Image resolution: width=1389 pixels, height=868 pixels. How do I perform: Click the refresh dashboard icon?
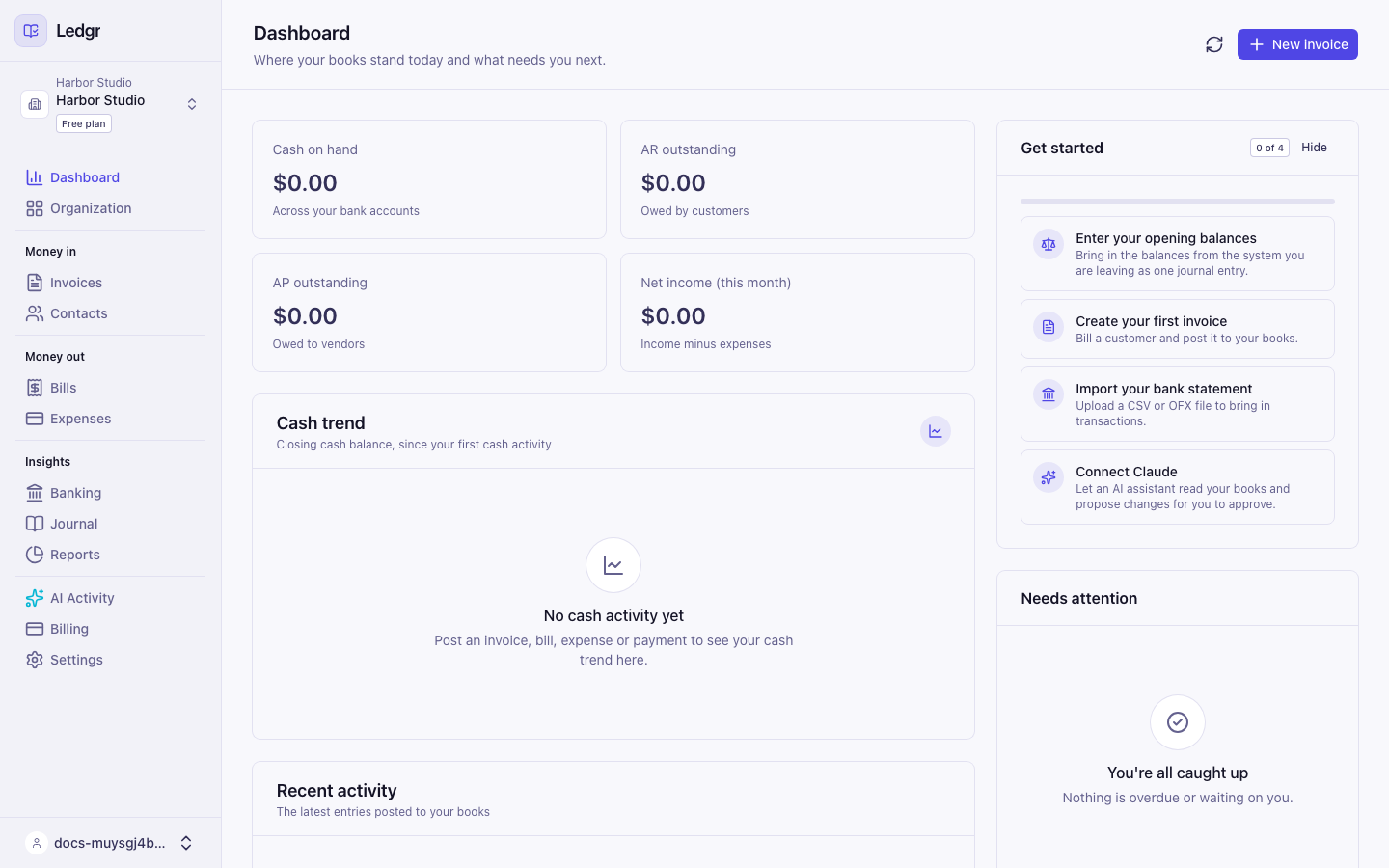tap(1214, 44)
